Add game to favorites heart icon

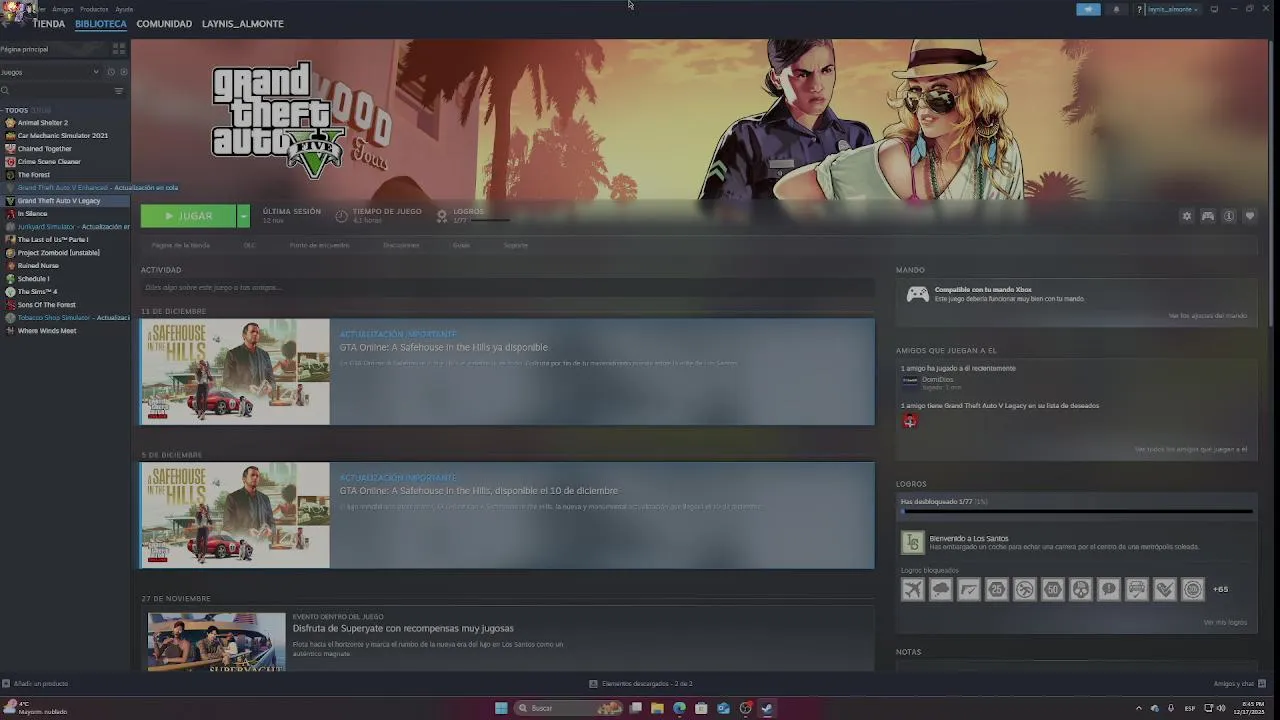(x=1250, y=216)
